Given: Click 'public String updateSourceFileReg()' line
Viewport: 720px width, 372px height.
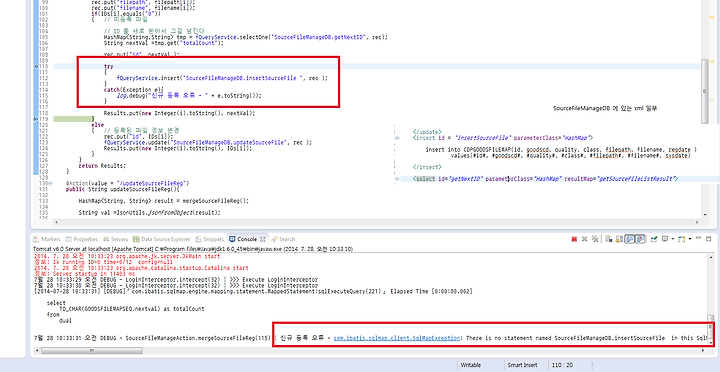Looking at the screenshot, I should [x=123, y=189].
